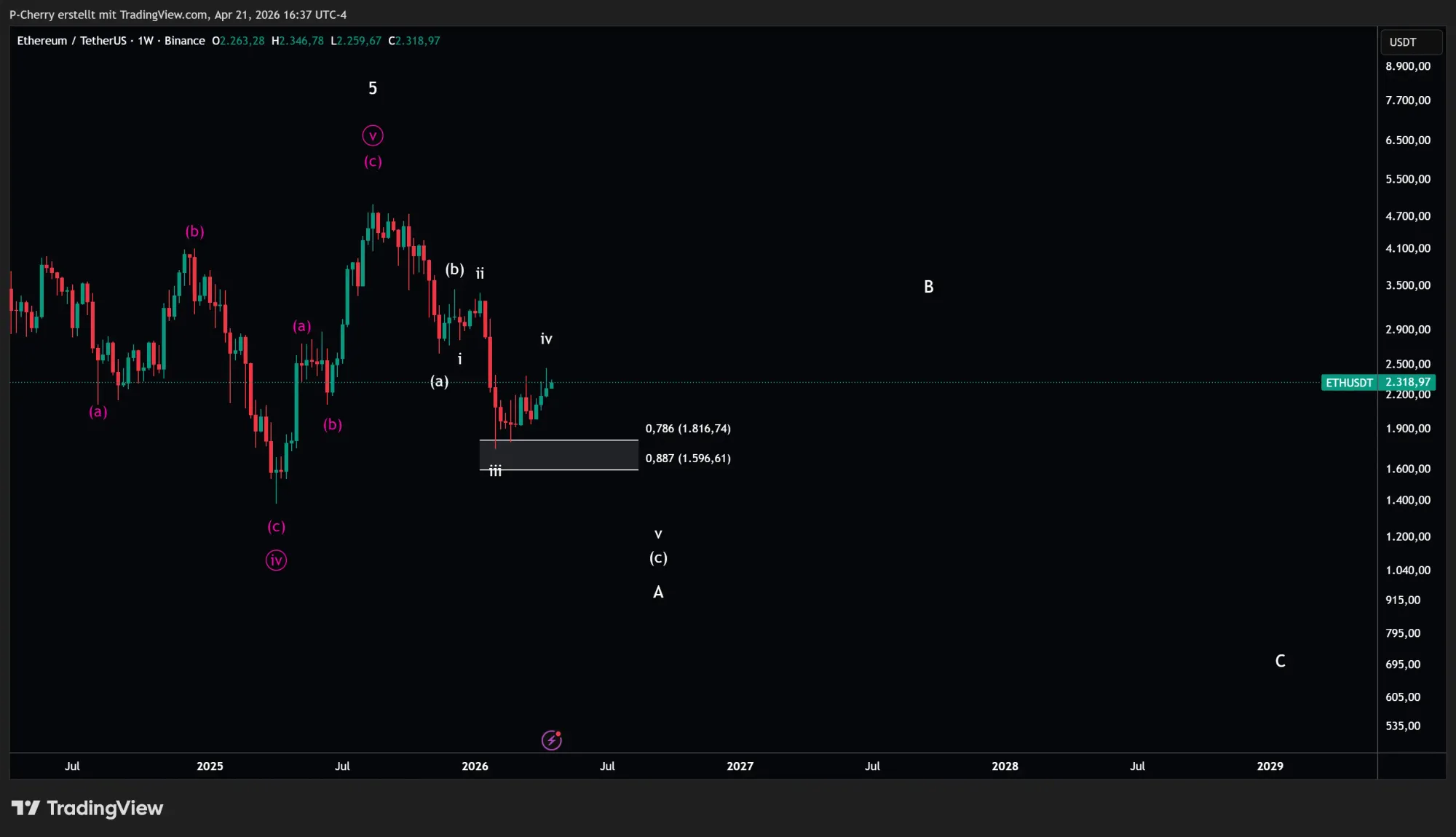The image size is (1456, 837).
Task: Click the Ethereum / TetherUS symbol name
Action: [71, 41]
